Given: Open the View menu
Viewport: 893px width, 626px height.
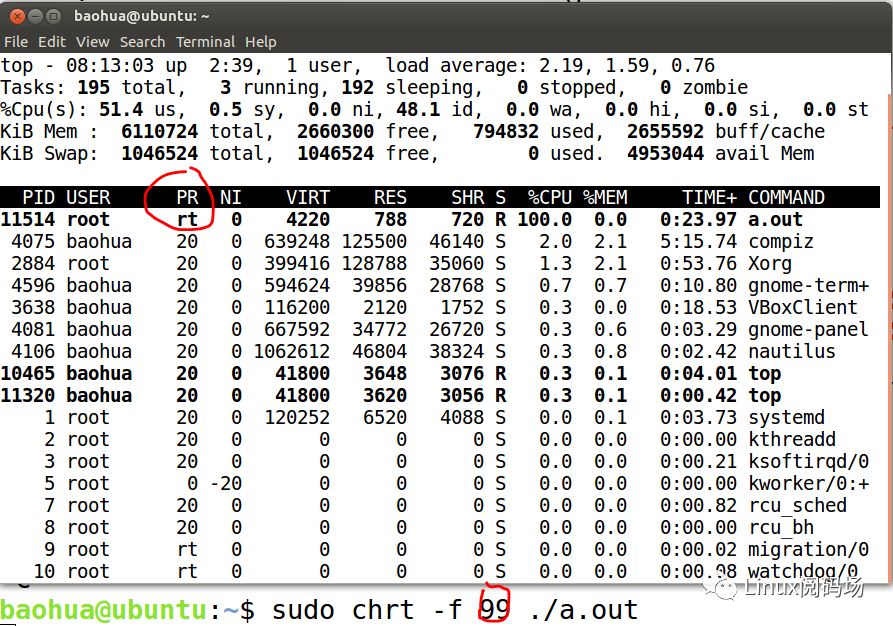Looking at the screenshot, I should coord(92,42).
